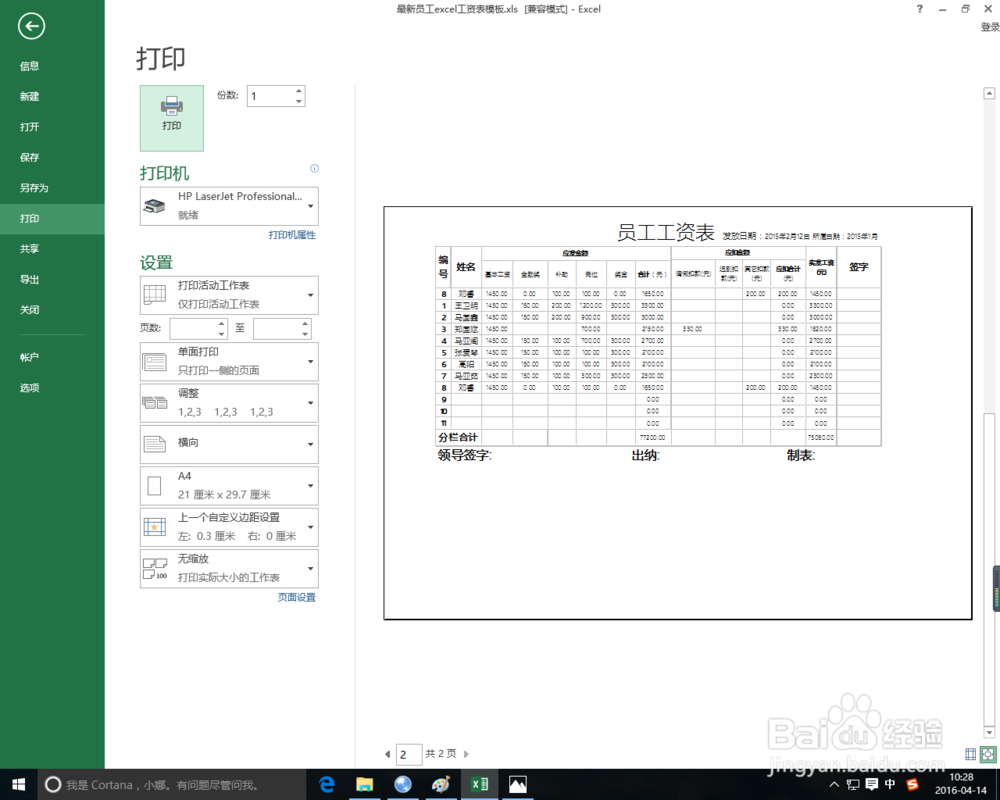This screenshot has height=800, width=1000.
Task: Click the Cortana search box
Action: [170, 785]
